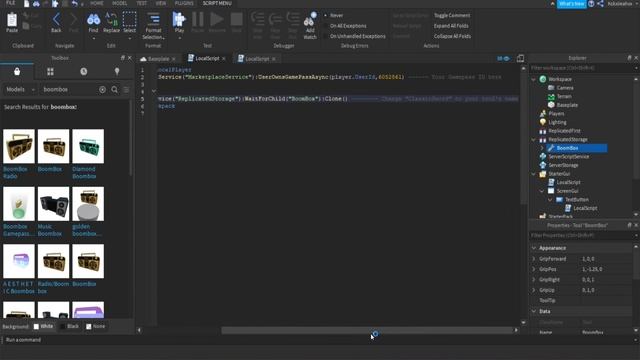Open the FILE menu

(x=11, y=3)
